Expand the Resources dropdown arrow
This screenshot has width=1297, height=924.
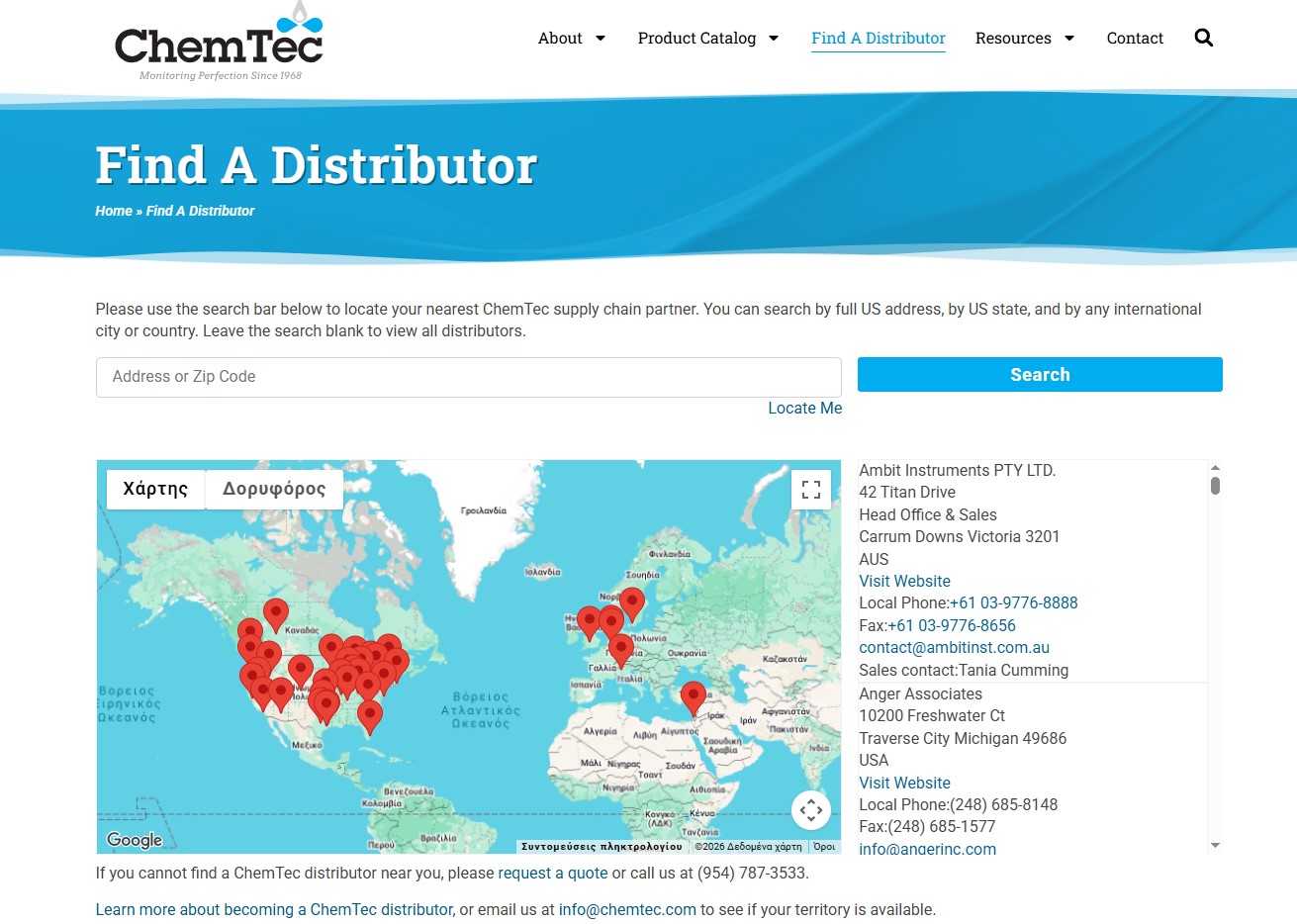tap(1069, 39)
